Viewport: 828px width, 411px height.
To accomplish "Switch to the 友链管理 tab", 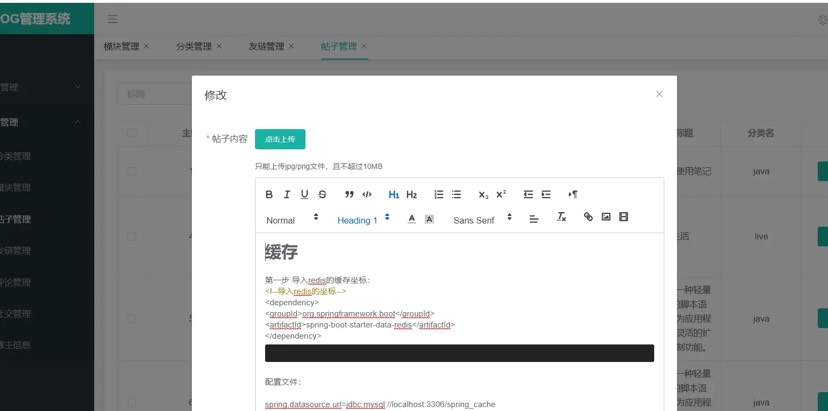I will pos(265,46).
